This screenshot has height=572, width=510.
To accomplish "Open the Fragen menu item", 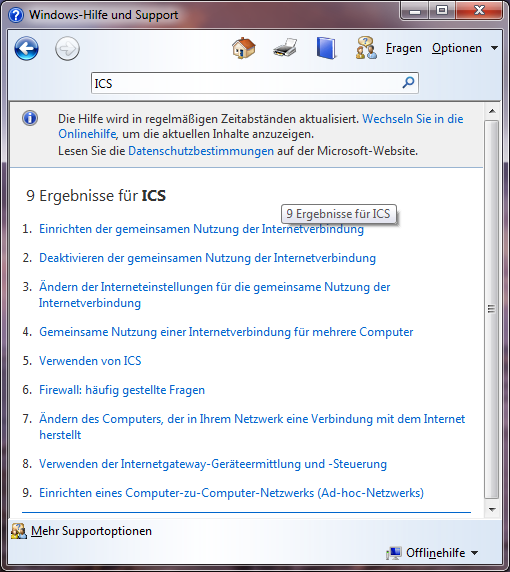I will pos(403,48).
